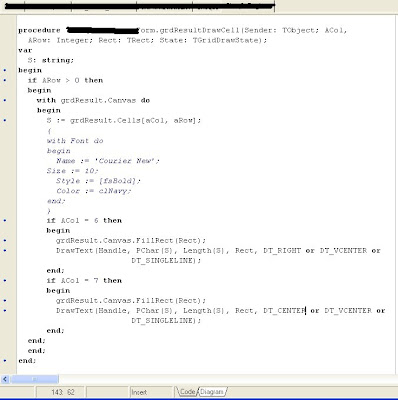This screenshot has height=400, width=398.
Task: Click 'grdResult.Cells[aCol, aRow]' expression
Action: [x=133, y=120]
